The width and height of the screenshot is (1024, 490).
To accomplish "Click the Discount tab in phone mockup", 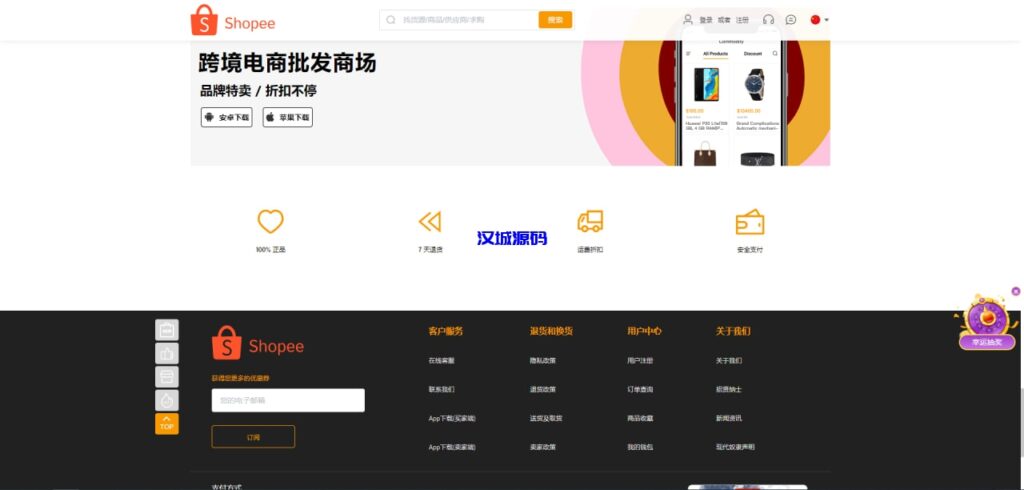I will click(x=753, y=54).
